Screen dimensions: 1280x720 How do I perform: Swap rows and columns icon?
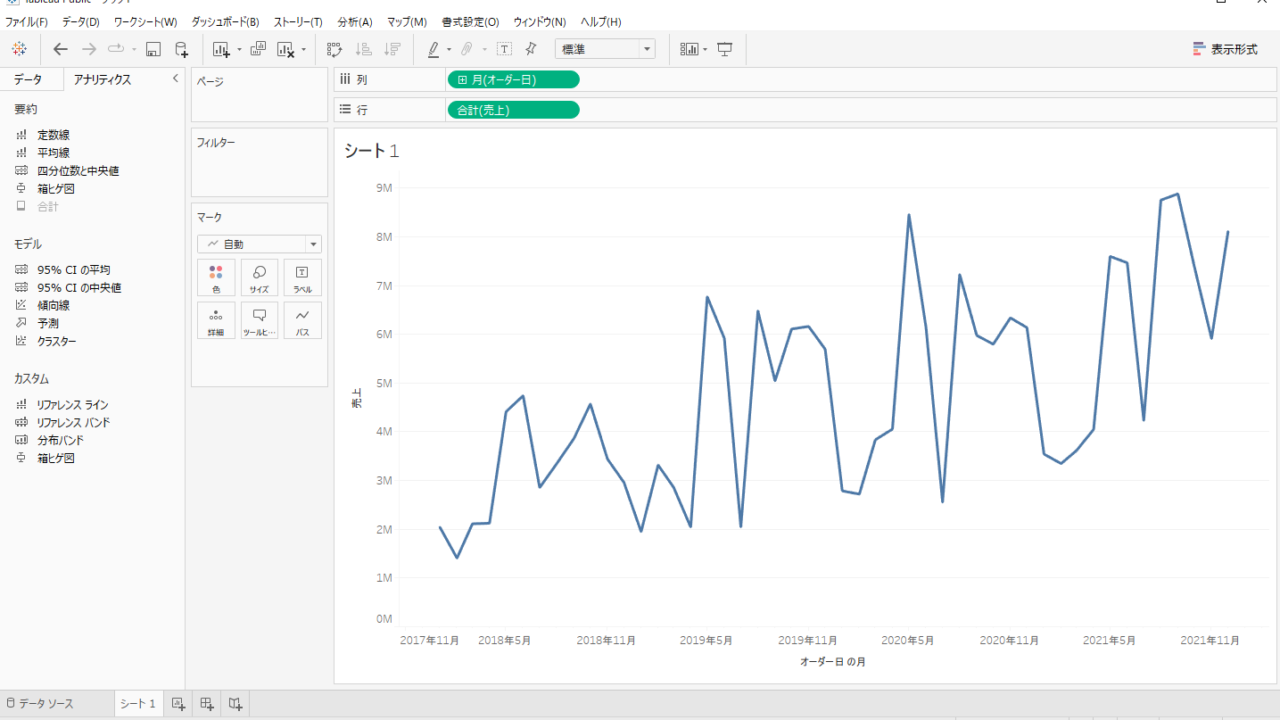click(x=335, y=49)
